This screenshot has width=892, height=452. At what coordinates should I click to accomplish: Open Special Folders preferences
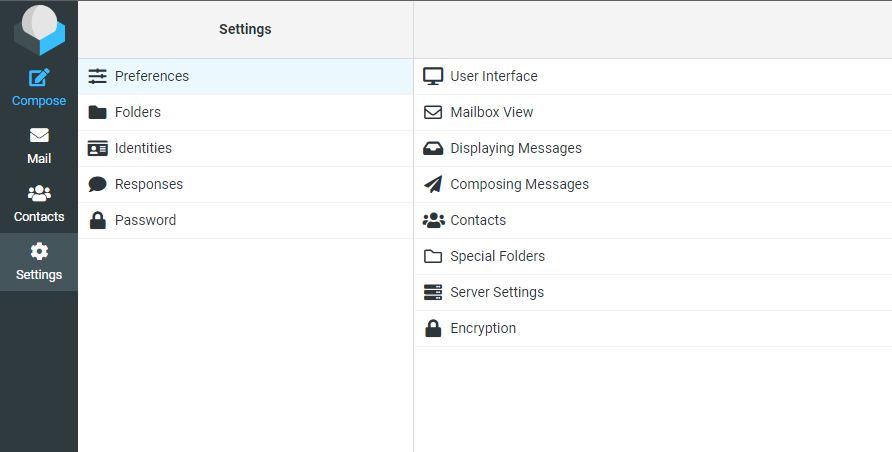click(x=653, y=256)
